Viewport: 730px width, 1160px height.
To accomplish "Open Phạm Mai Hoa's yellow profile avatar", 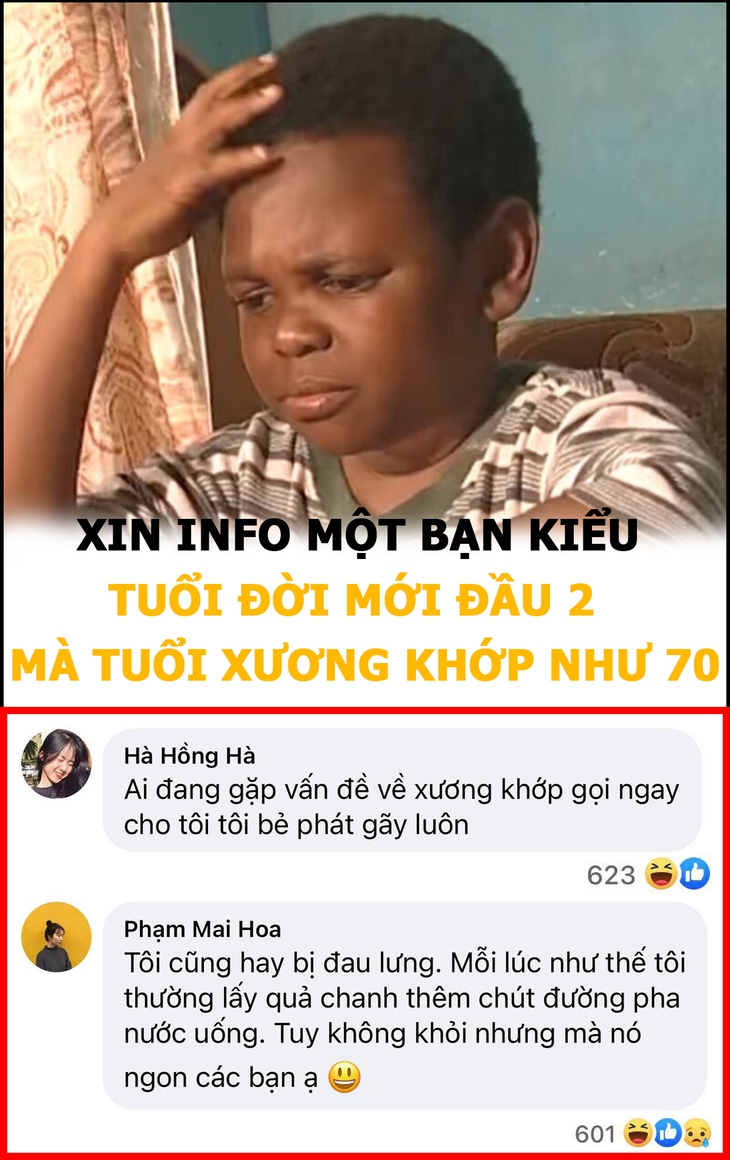I will pyautogui.click(x=56, y=937).
